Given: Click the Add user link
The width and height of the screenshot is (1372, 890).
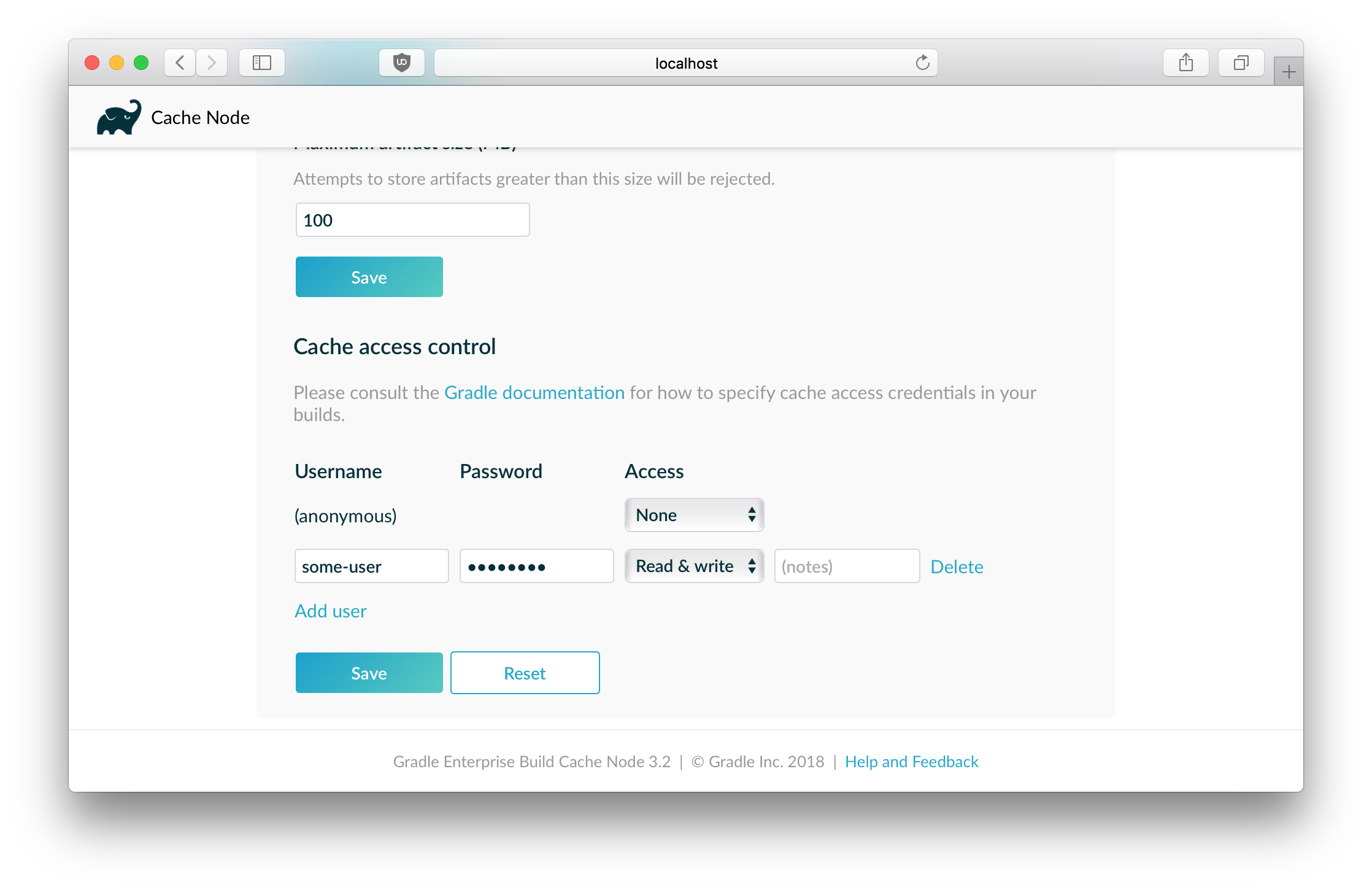Looking at the screenshot, I should click(x=331, y=611).
